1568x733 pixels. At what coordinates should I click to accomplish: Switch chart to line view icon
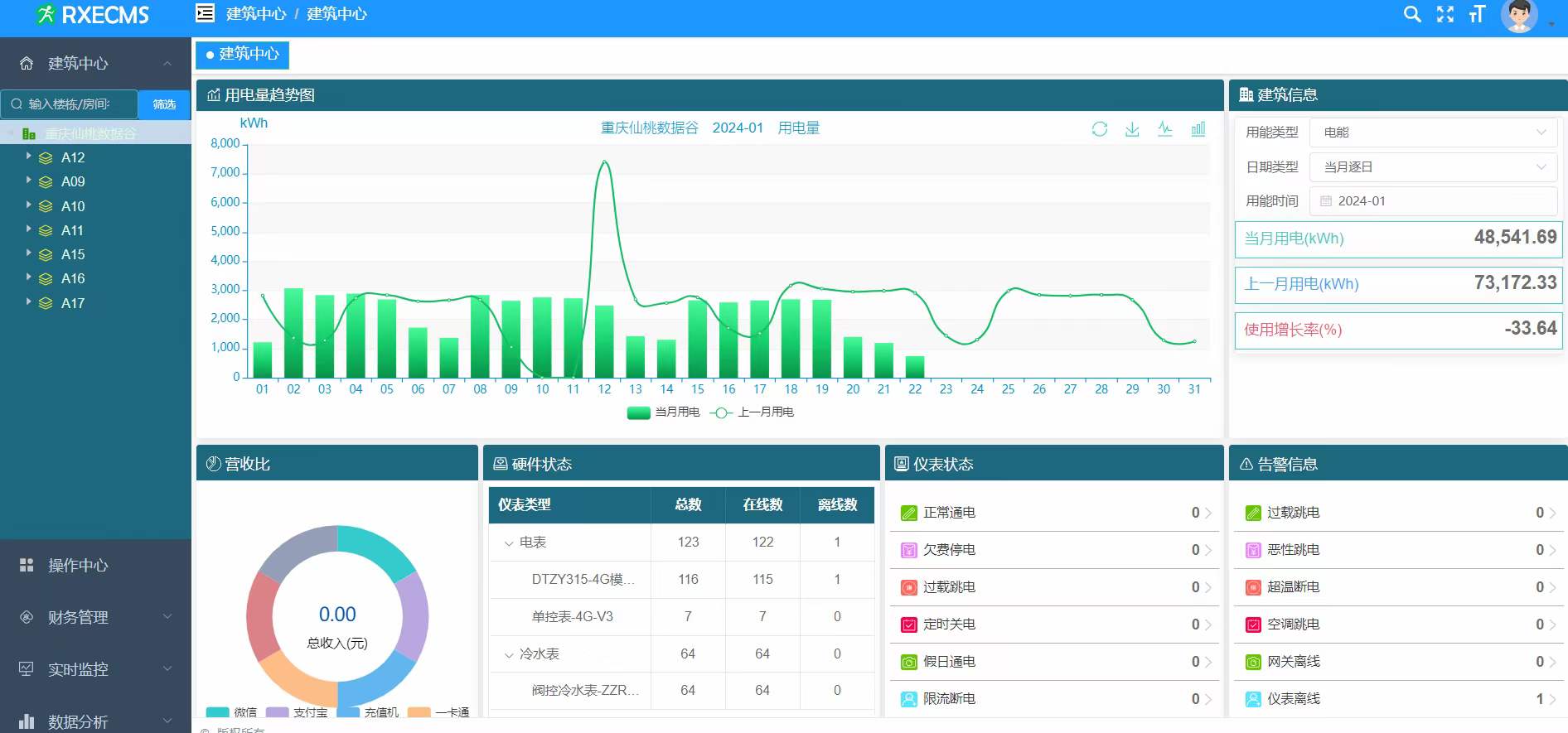point(1164,129)
